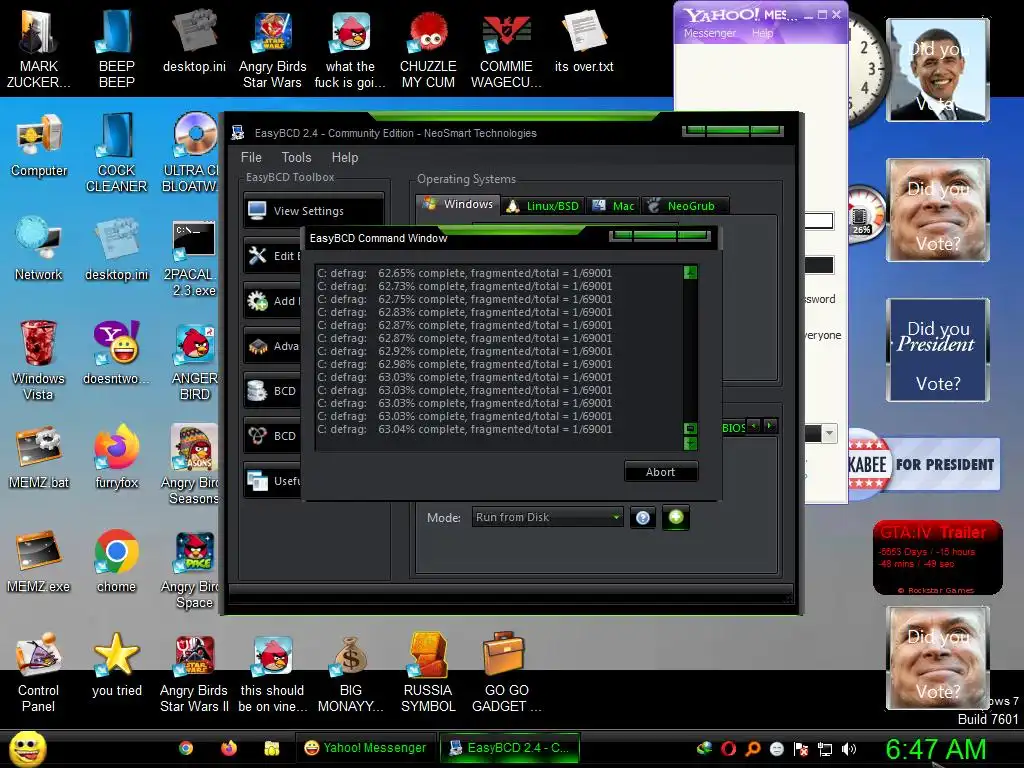Open the MEMZ.exe file icon

(x=39, y=562)
